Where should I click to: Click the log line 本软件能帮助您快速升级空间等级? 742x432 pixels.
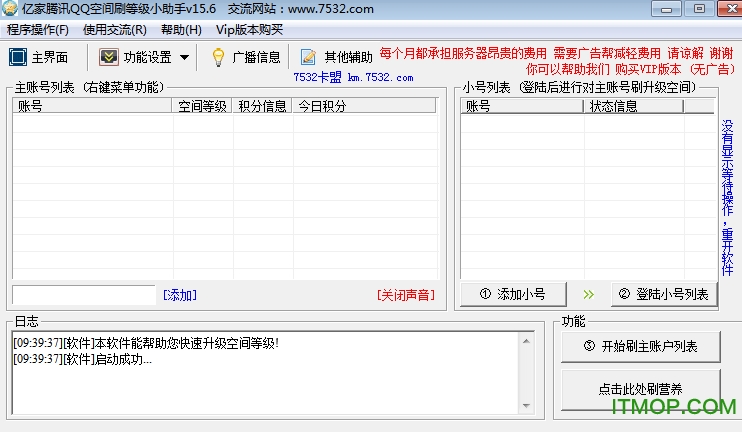click(x=146, y=343)
